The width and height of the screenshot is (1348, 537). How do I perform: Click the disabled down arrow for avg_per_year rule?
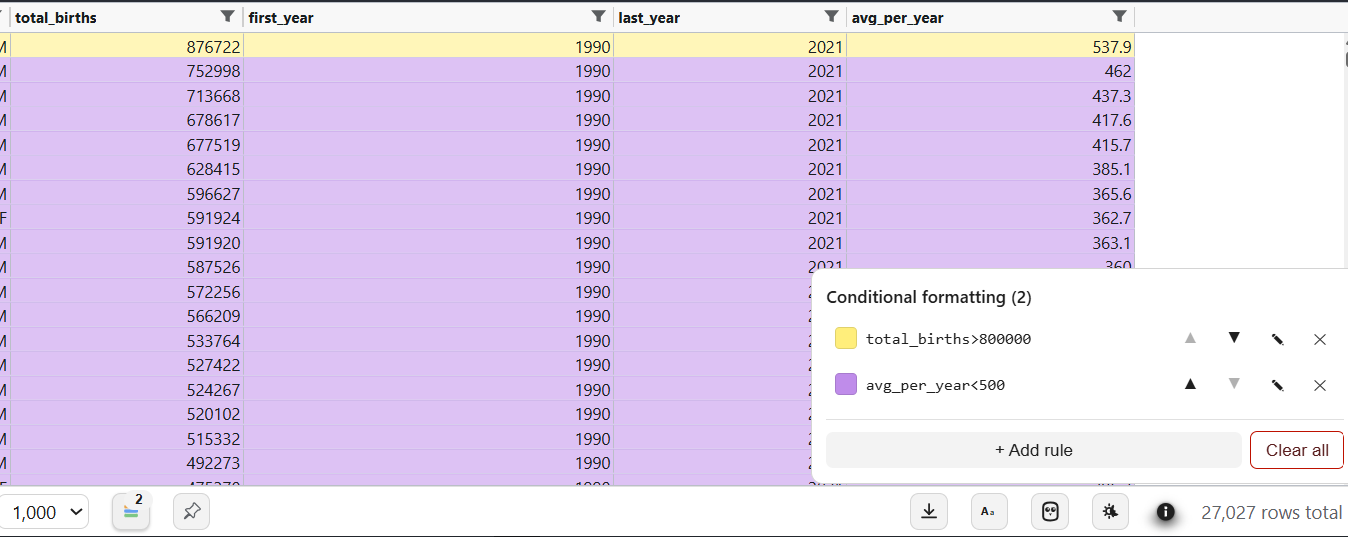point(1234,384)
